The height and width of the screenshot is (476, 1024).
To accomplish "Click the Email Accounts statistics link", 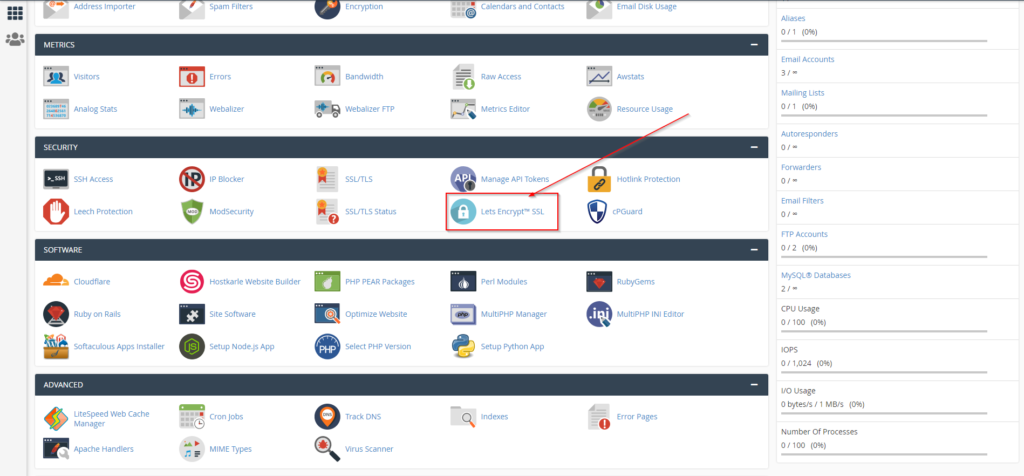I will pyautogui.click(x=807, y=59).
